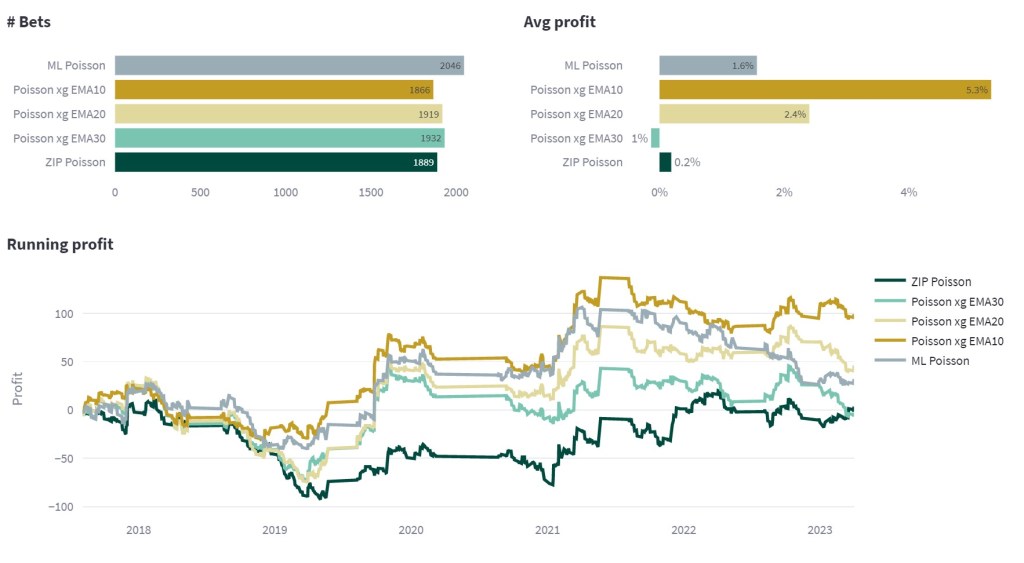Select the ML Poisson bar showing 2046 bets

click(x=289, y=65)
